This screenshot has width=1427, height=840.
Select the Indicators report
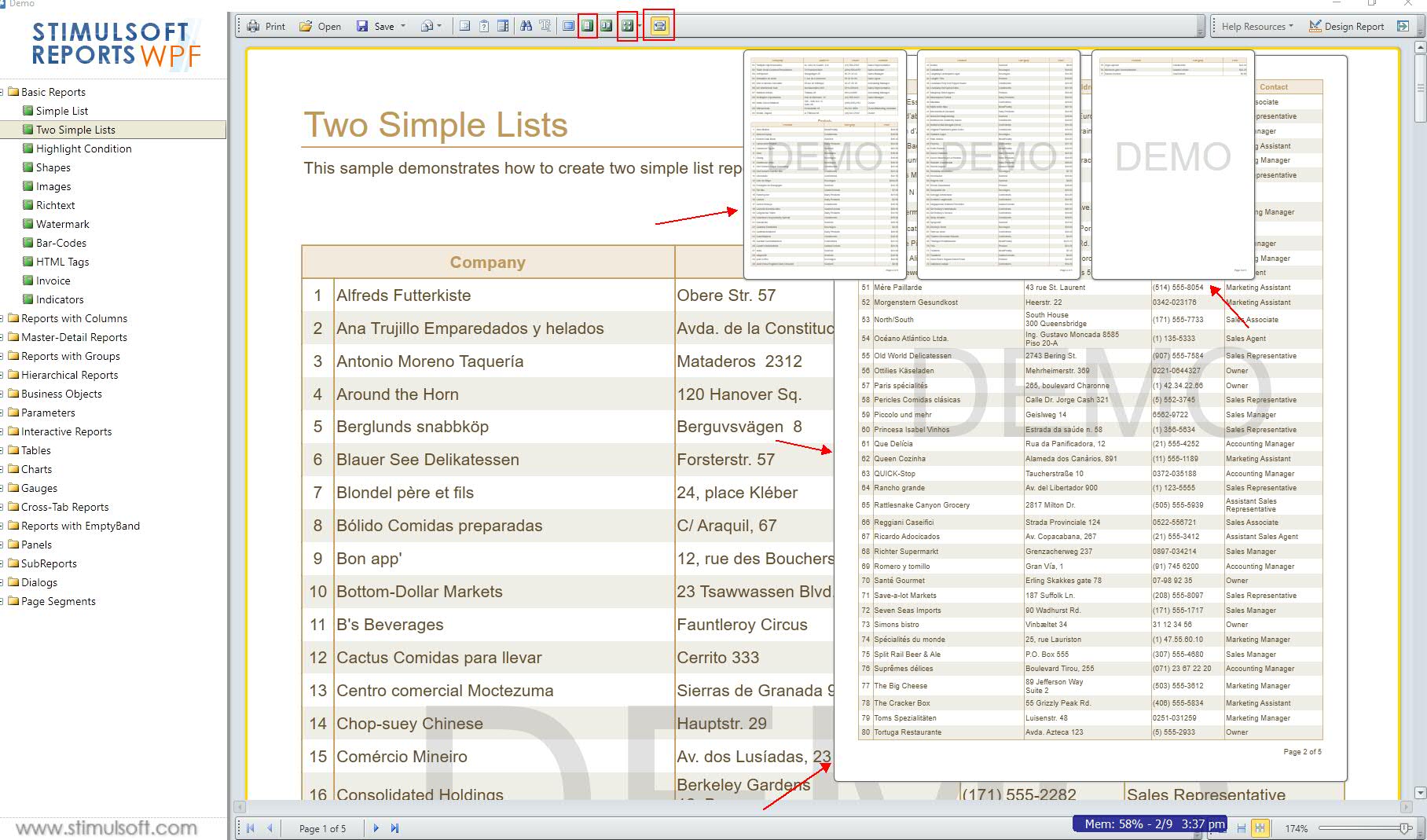(60, 299)
